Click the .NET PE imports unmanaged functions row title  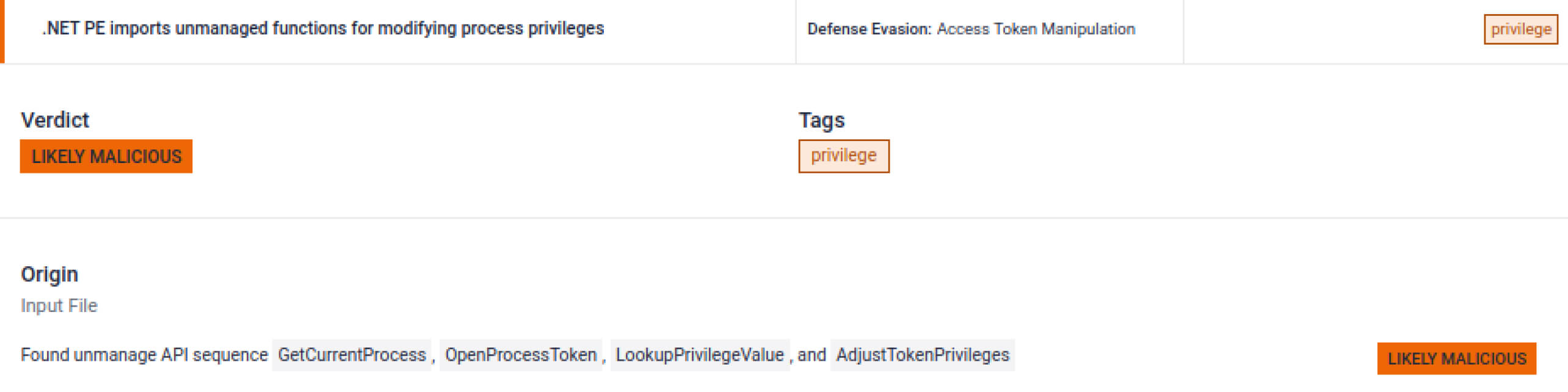(x=323, y=29)
